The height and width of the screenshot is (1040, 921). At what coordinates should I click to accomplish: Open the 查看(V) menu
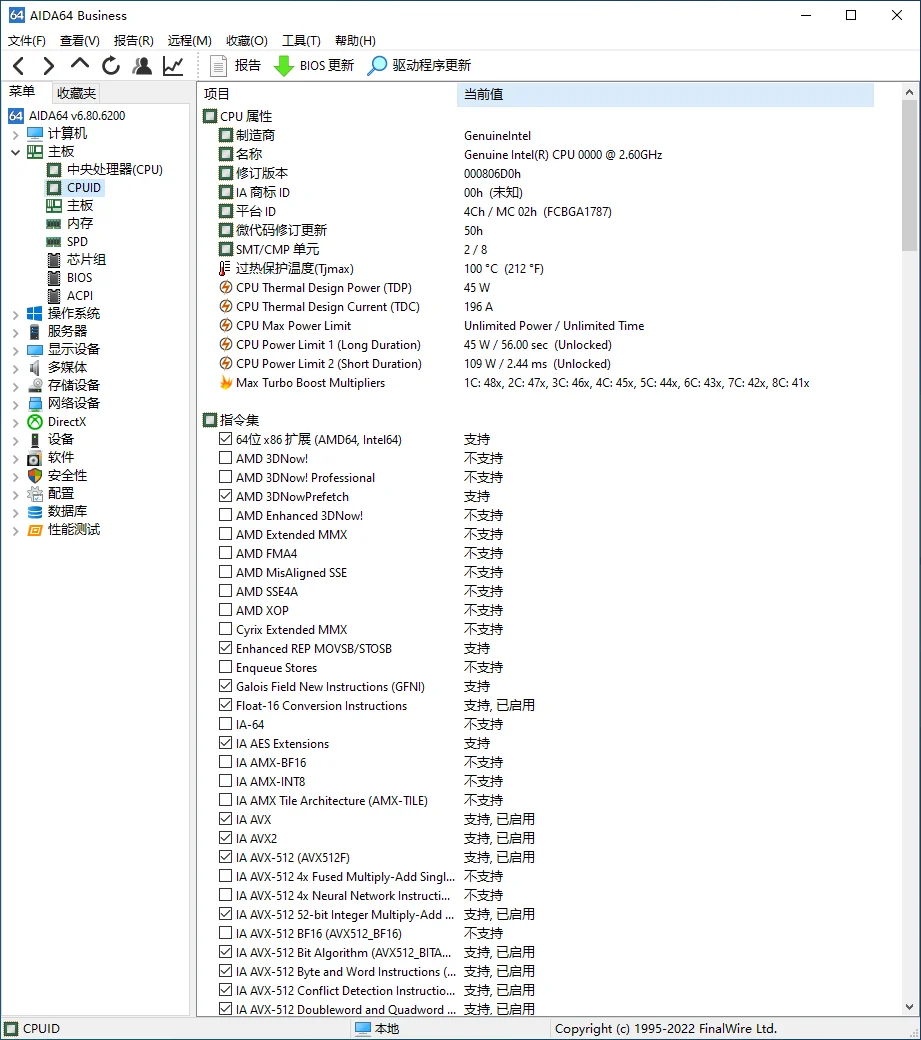[x=80, y=41]
